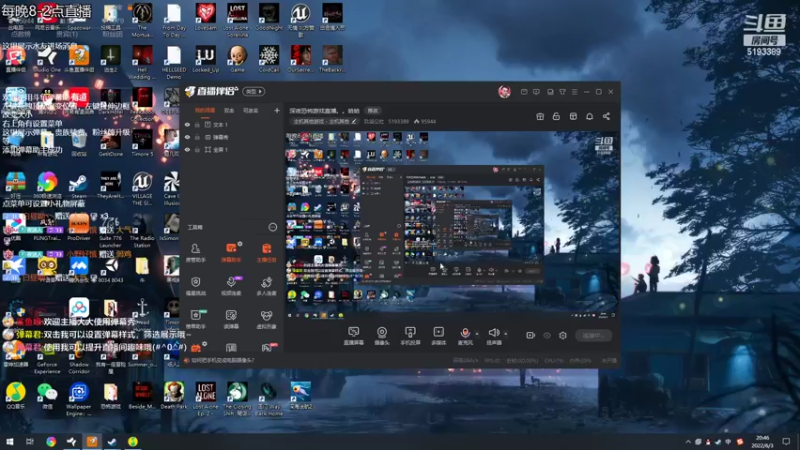
Task: Open the mail icon in streaming app title bar
Action: [524, 92]
